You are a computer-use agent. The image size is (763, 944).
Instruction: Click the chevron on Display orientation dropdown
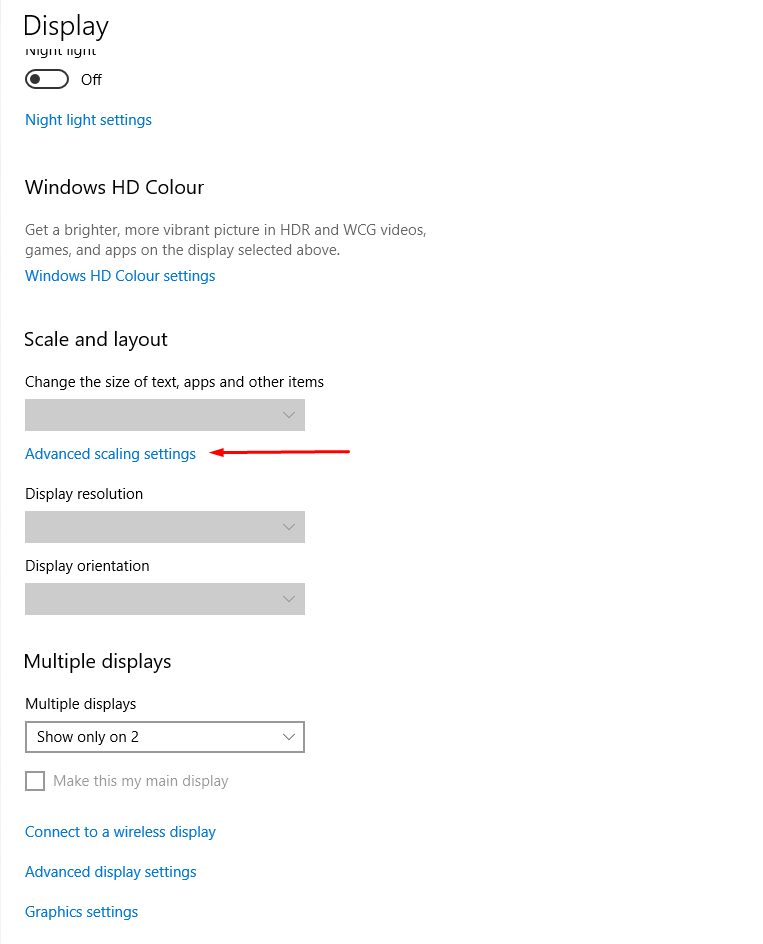pyautogui.click(x=289, y=599)
